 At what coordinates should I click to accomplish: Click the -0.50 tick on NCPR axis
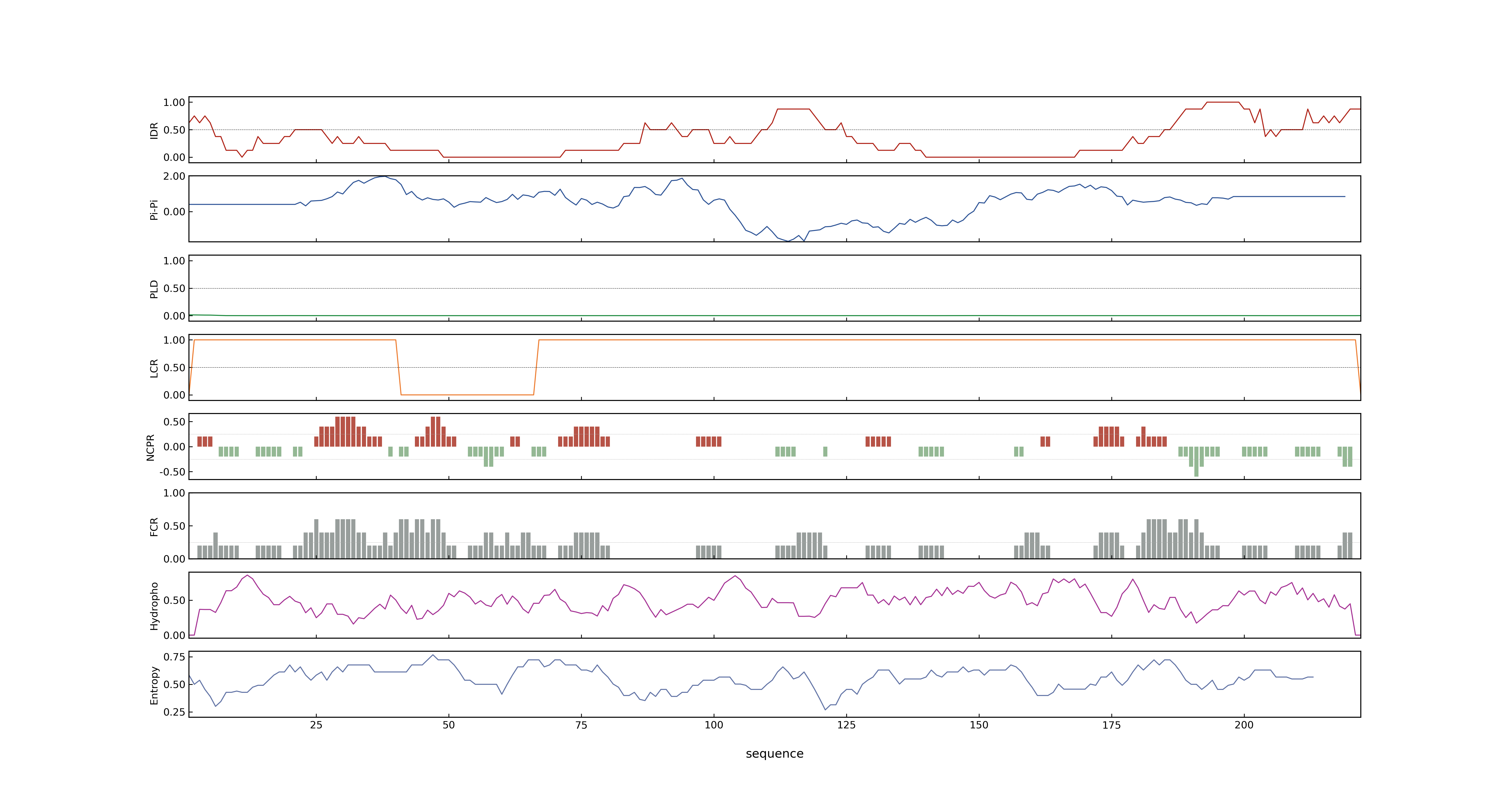(x=172, y=472)
